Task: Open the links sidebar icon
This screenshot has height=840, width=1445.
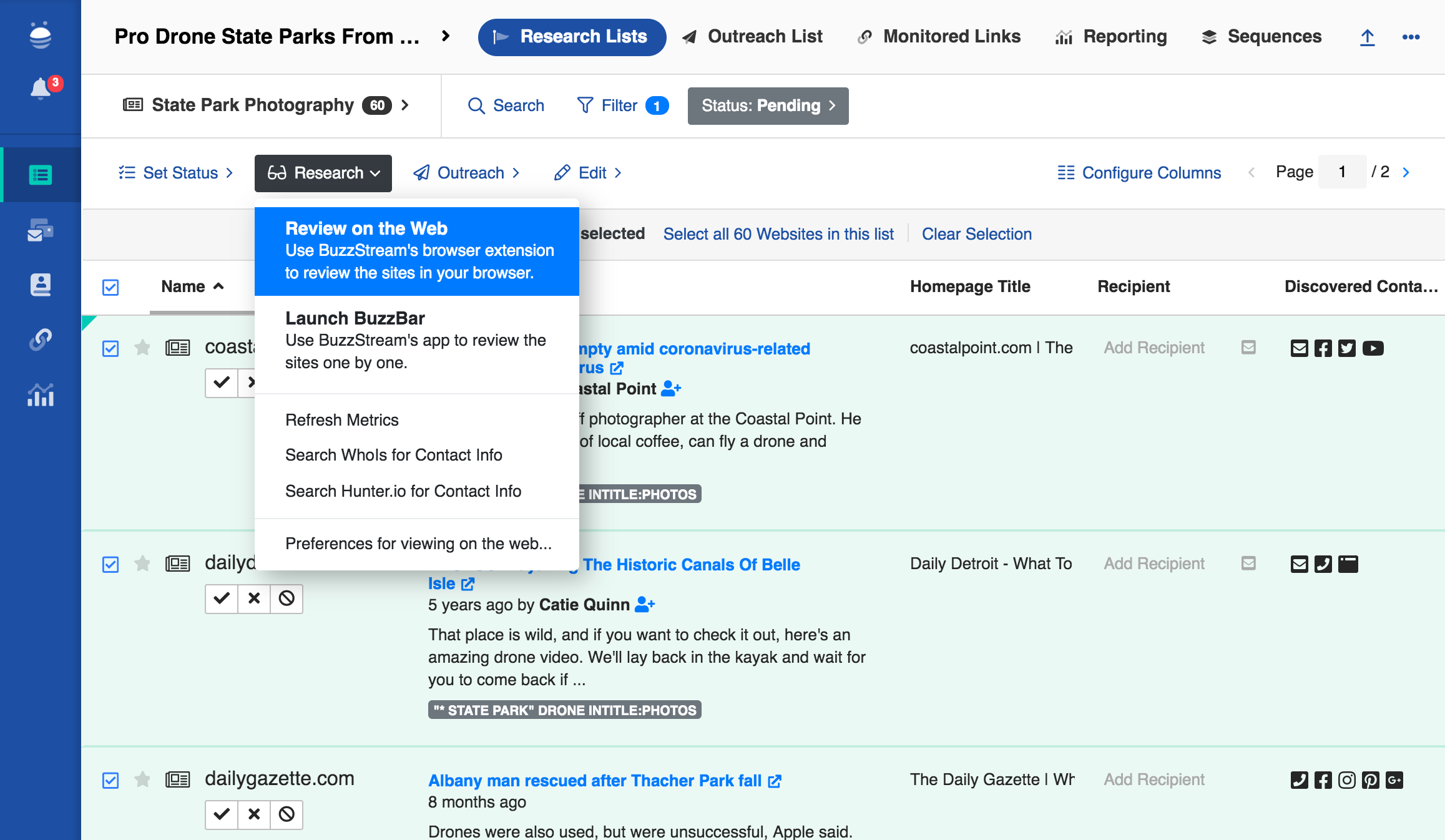Action: click(41, 339)
